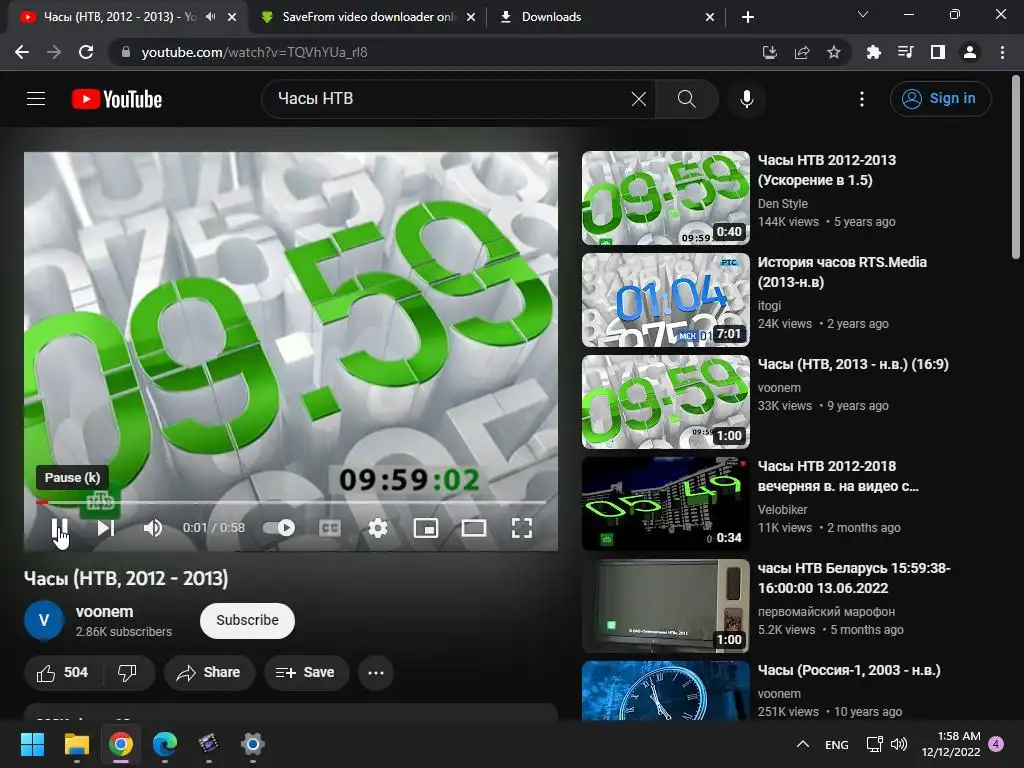
Task: Open thumbnail of Часы НТВ 2012-2013 (Ускорение в 1.5)
Action: 665,198
